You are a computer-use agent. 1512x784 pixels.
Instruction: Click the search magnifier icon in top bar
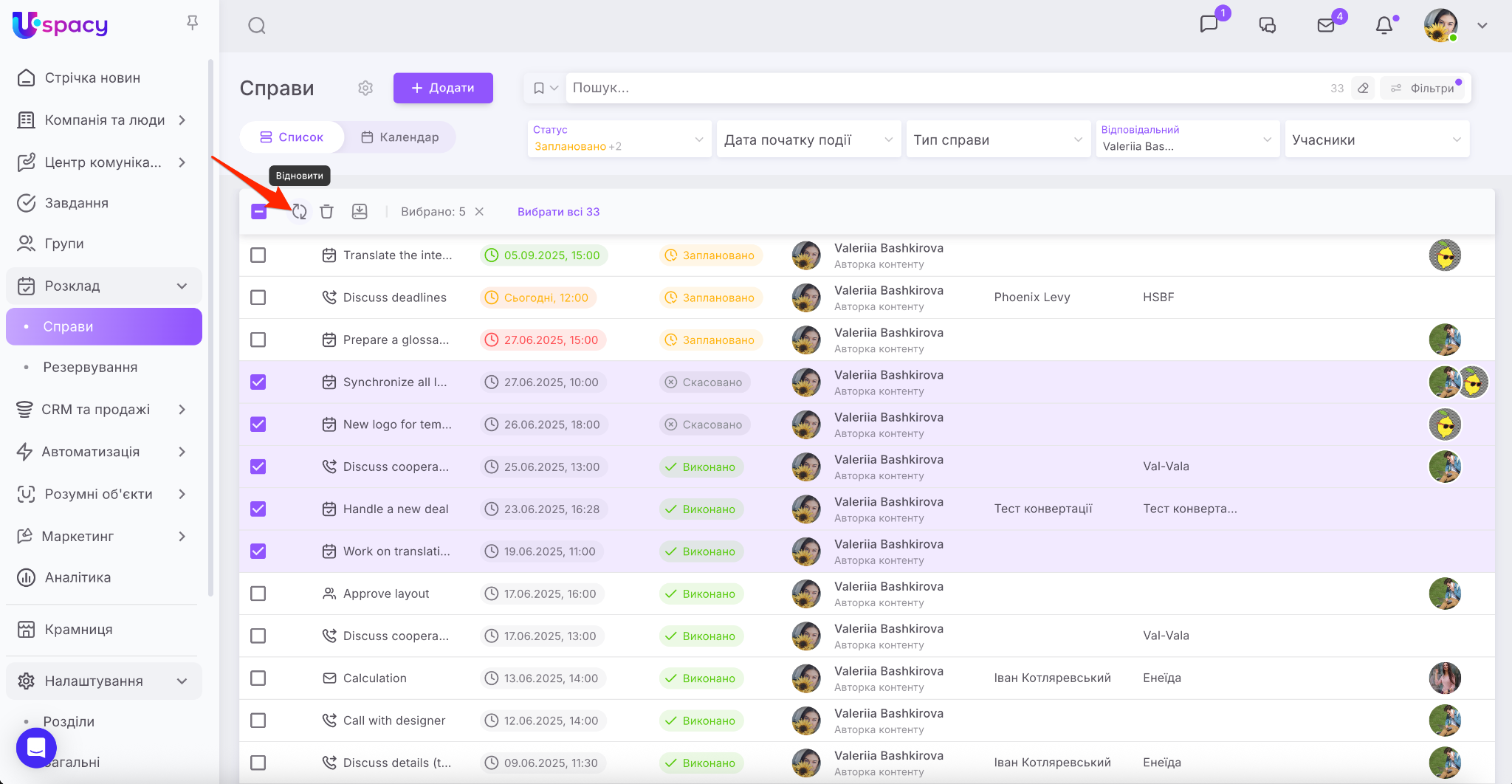coord(256,26)
